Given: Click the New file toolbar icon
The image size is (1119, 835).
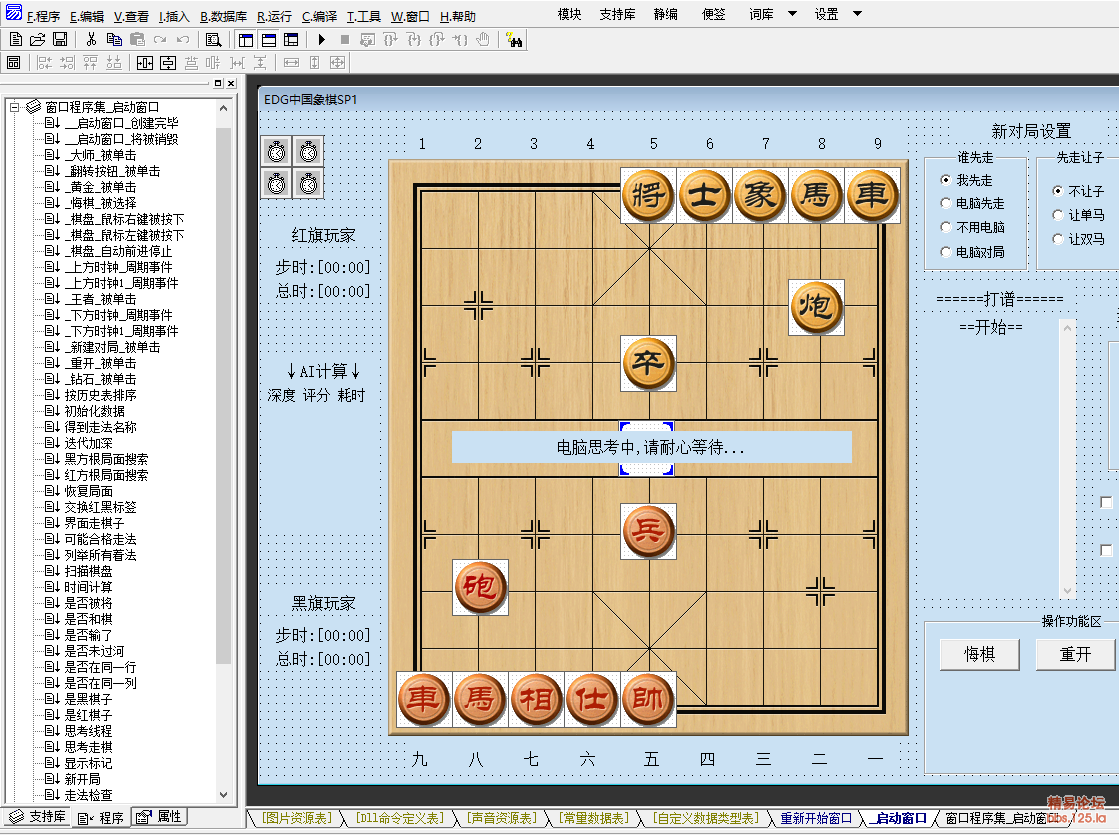Looking at the screenshot, I should (16, 40).
